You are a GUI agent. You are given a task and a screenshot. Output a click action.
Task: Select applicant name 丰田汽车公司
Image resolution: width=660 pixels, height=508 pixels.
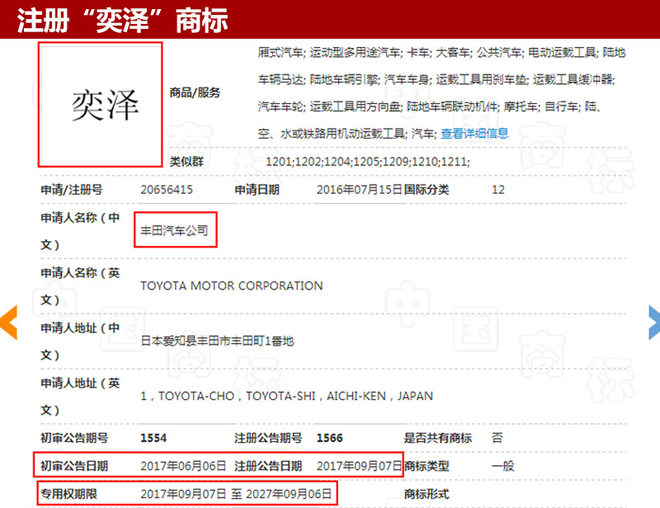[x=174, y=230]
